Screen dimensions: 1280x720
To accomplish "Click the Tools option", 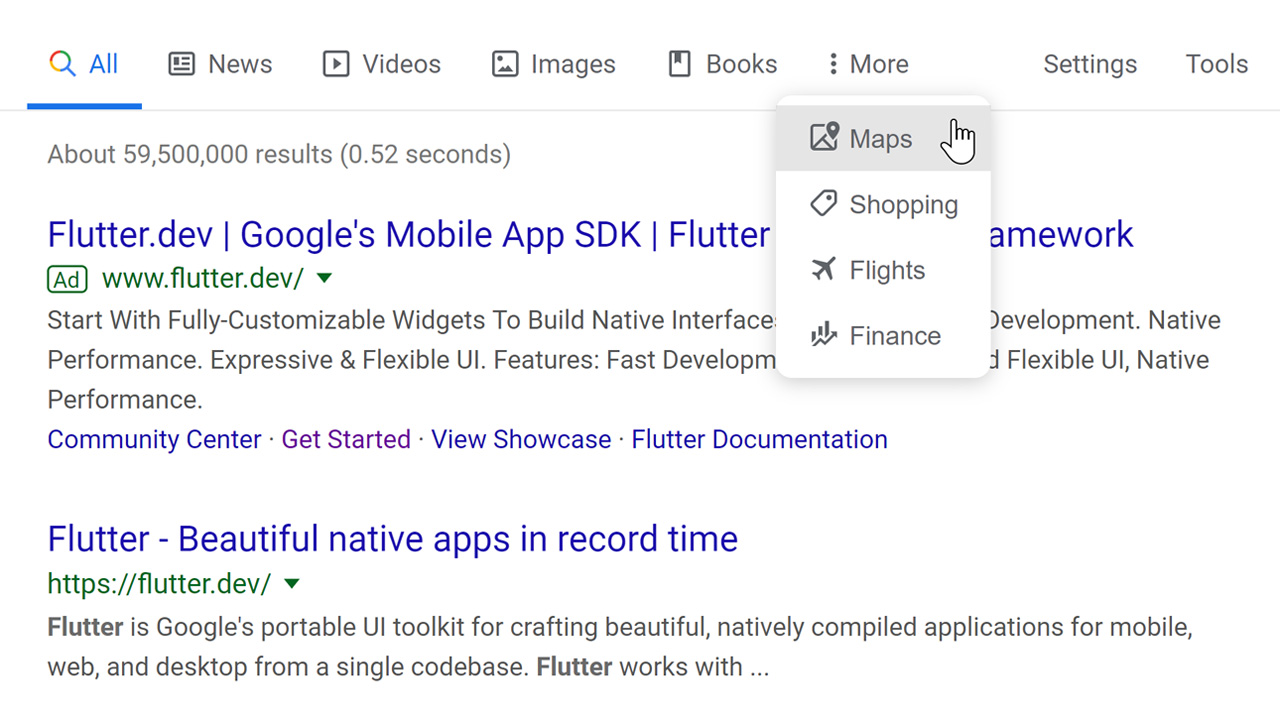I will [x=1216, y=63].
